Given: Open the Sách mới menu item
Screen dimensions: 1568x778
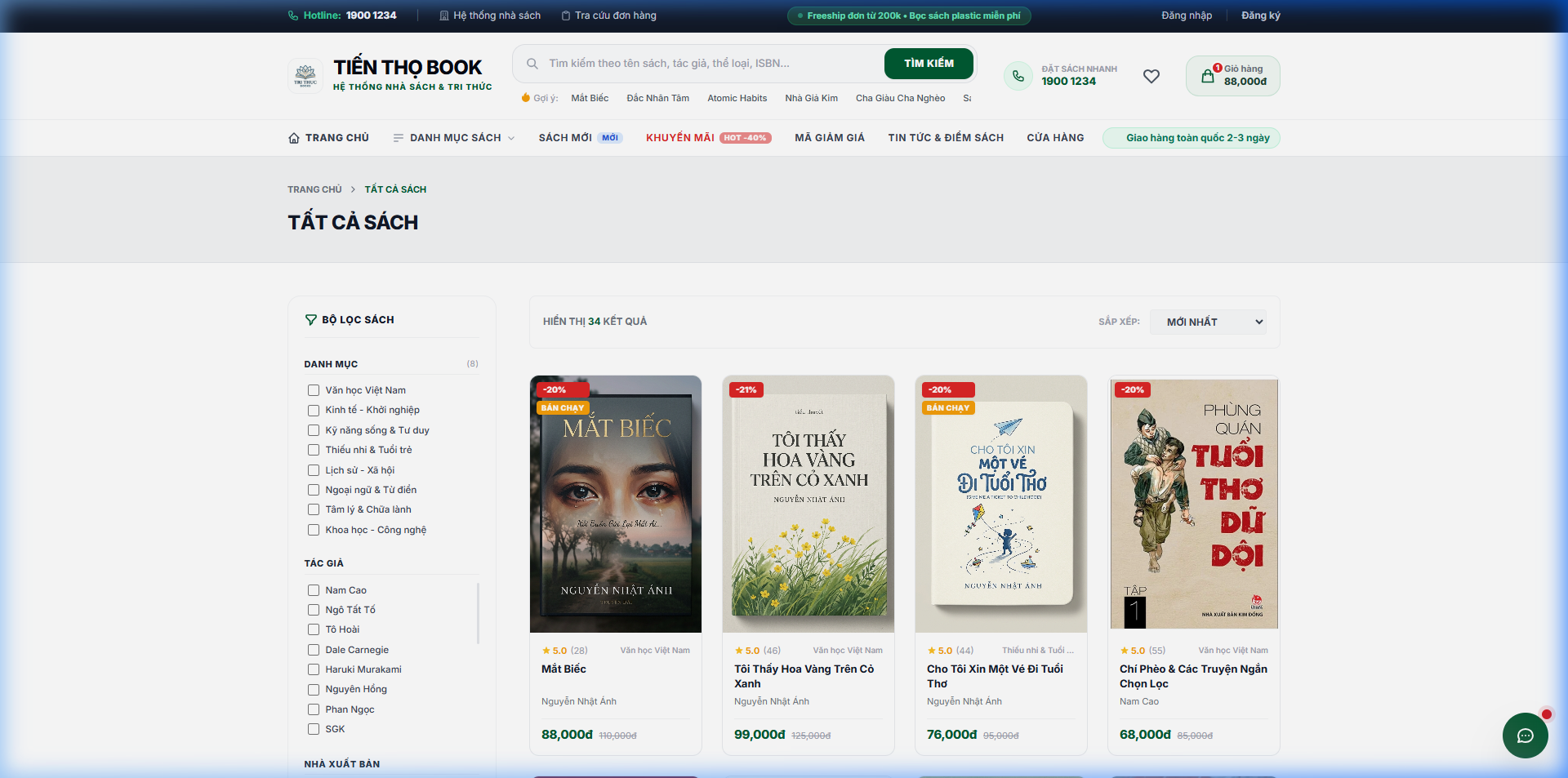Looking at the screenshot, I should [581, 138].
